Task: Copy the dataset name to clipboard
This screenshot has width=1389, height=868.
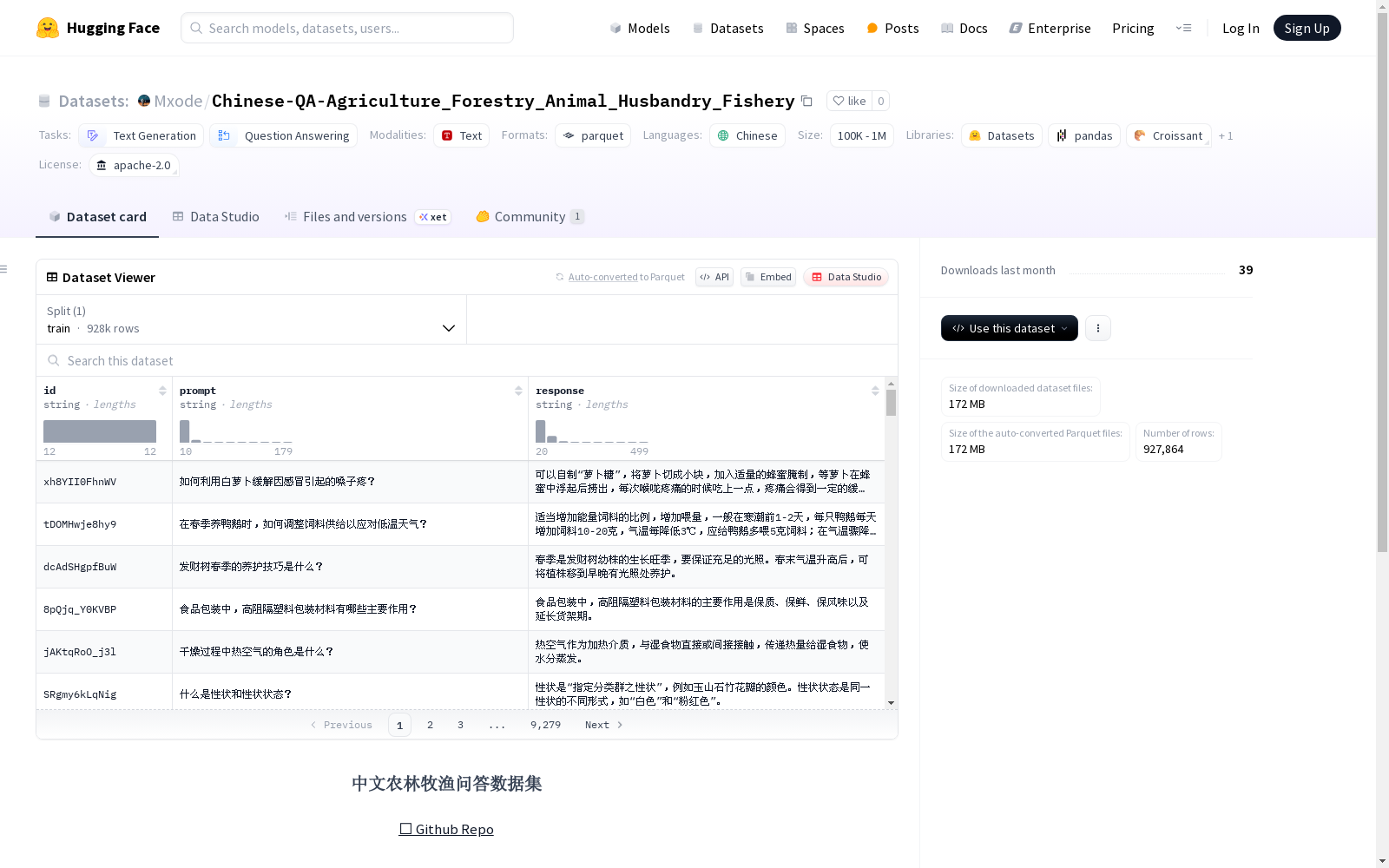Action: (x=806, y=101)
